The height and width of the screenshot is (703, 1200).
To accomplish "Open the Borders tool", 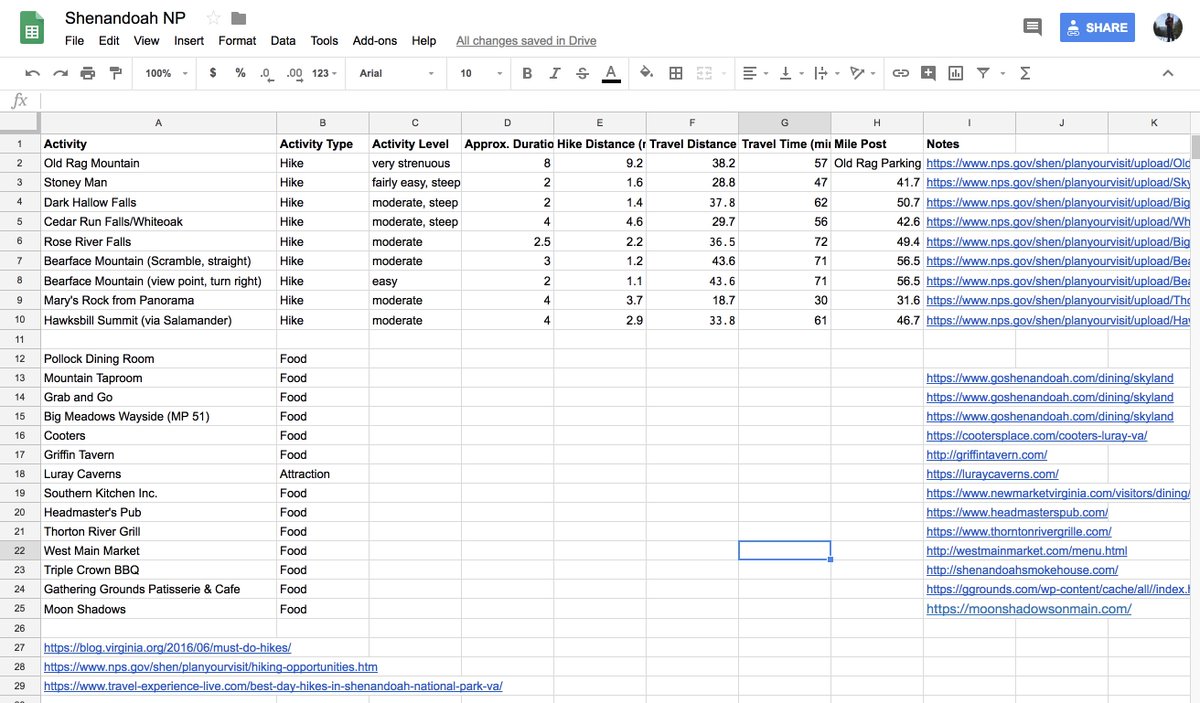I will point(676,73).
